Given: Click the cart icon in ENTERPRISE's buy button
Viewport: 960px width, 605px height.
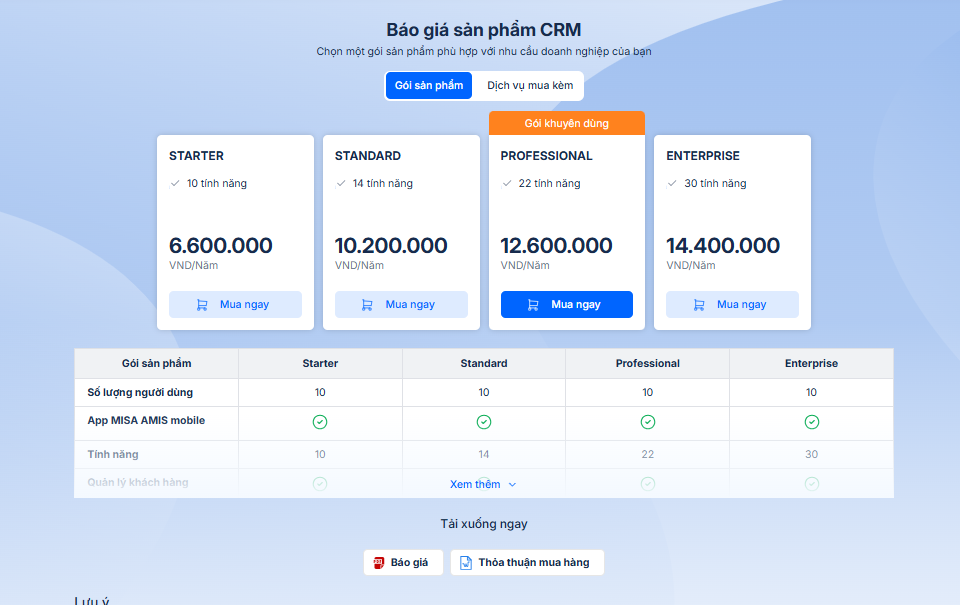Looking at the screenshot, I should (x=699, y=305).
